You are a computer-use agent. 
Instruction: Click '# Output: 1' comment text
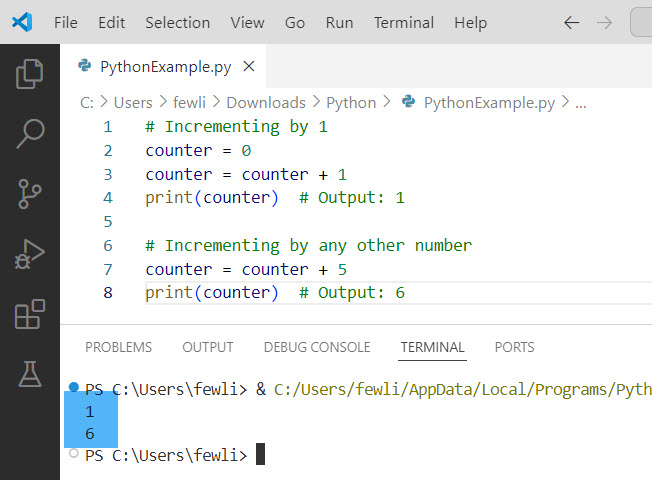point(352,198)
